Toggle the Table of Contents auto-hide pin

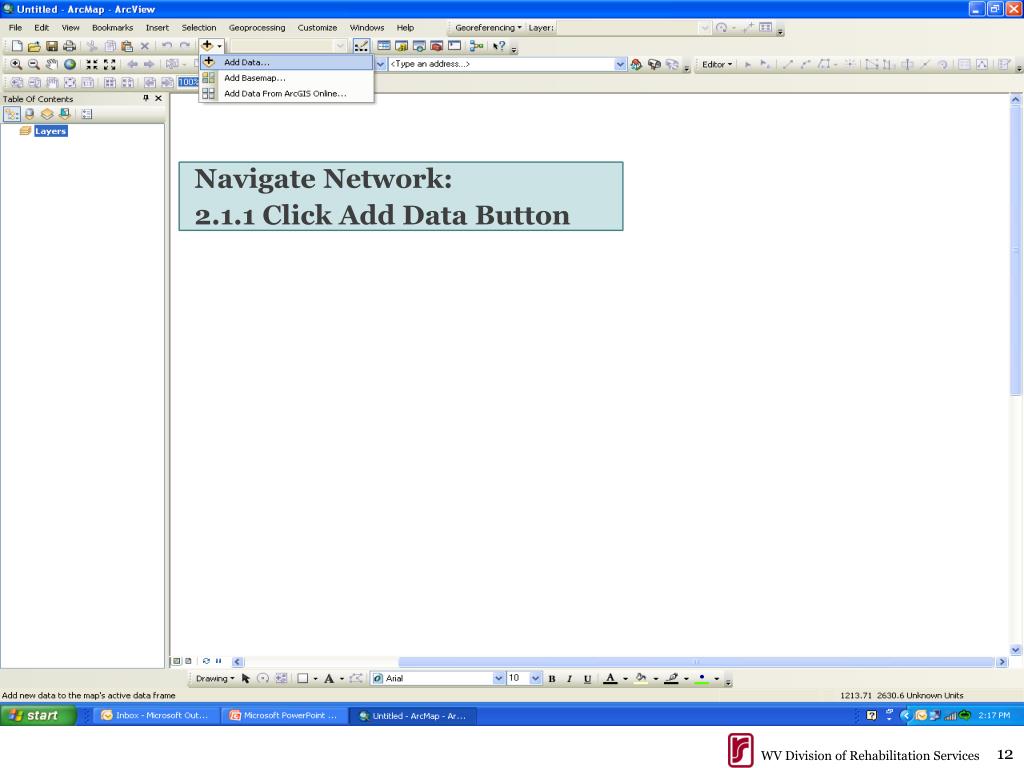point(146,99)
